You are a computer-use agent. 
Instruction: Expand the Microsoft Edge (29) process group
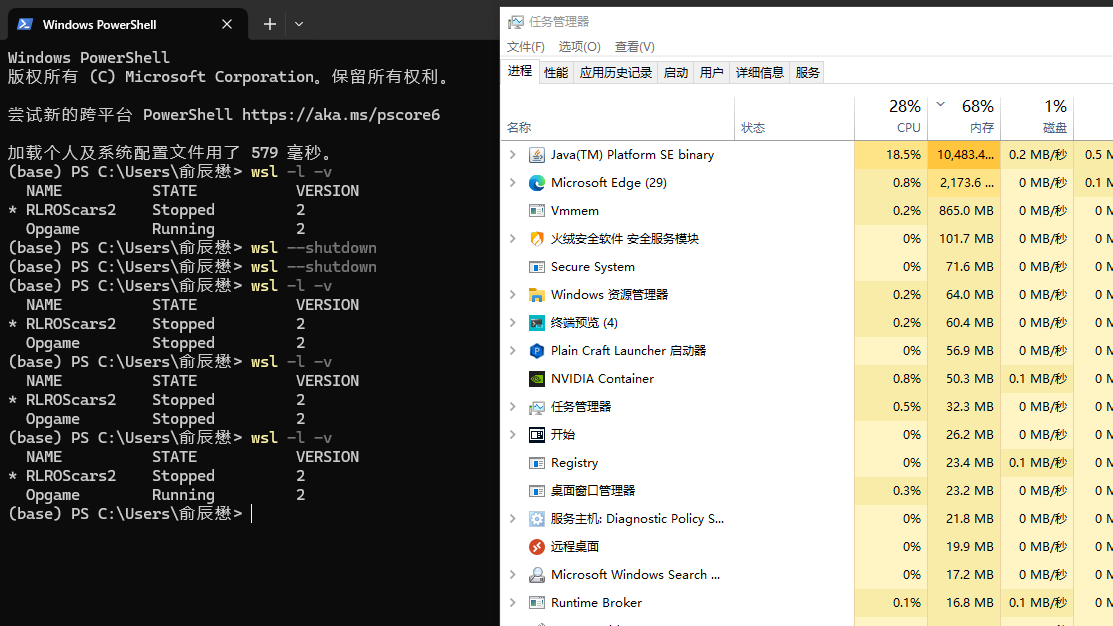click(512, 182)
